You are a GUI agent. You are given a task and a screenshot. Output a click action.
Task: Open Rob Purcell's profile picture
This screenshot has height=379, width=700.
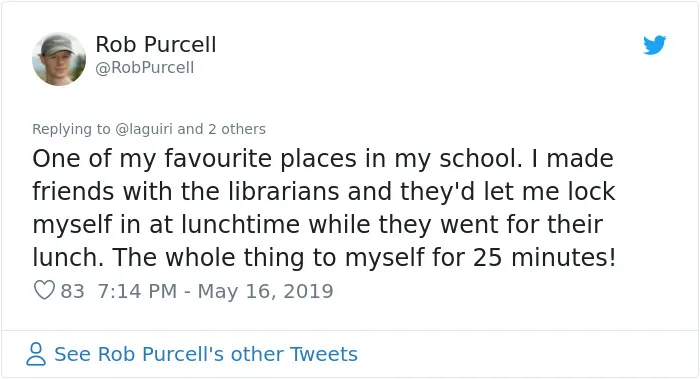59,59
